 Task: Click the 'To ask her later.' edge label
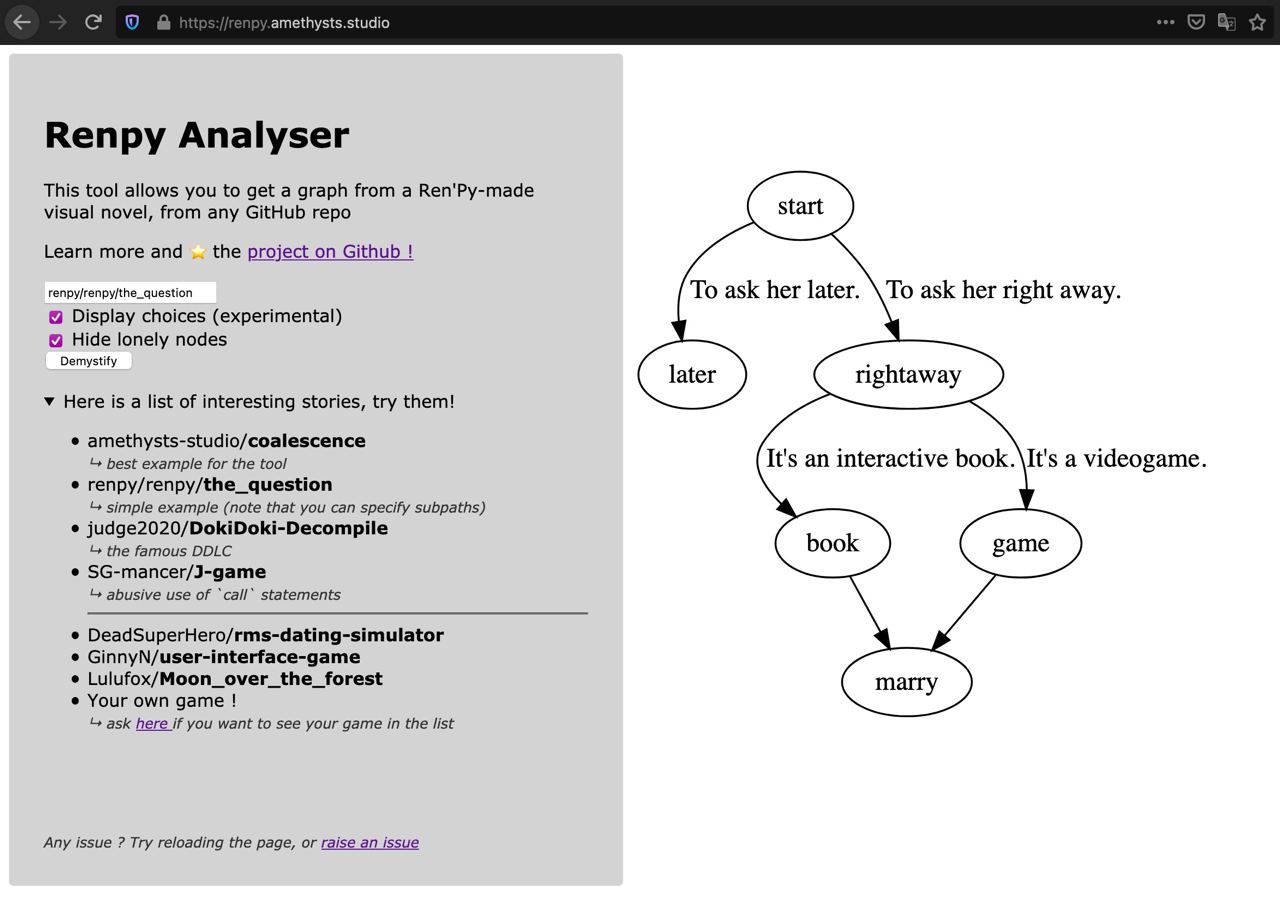[775, 290]
